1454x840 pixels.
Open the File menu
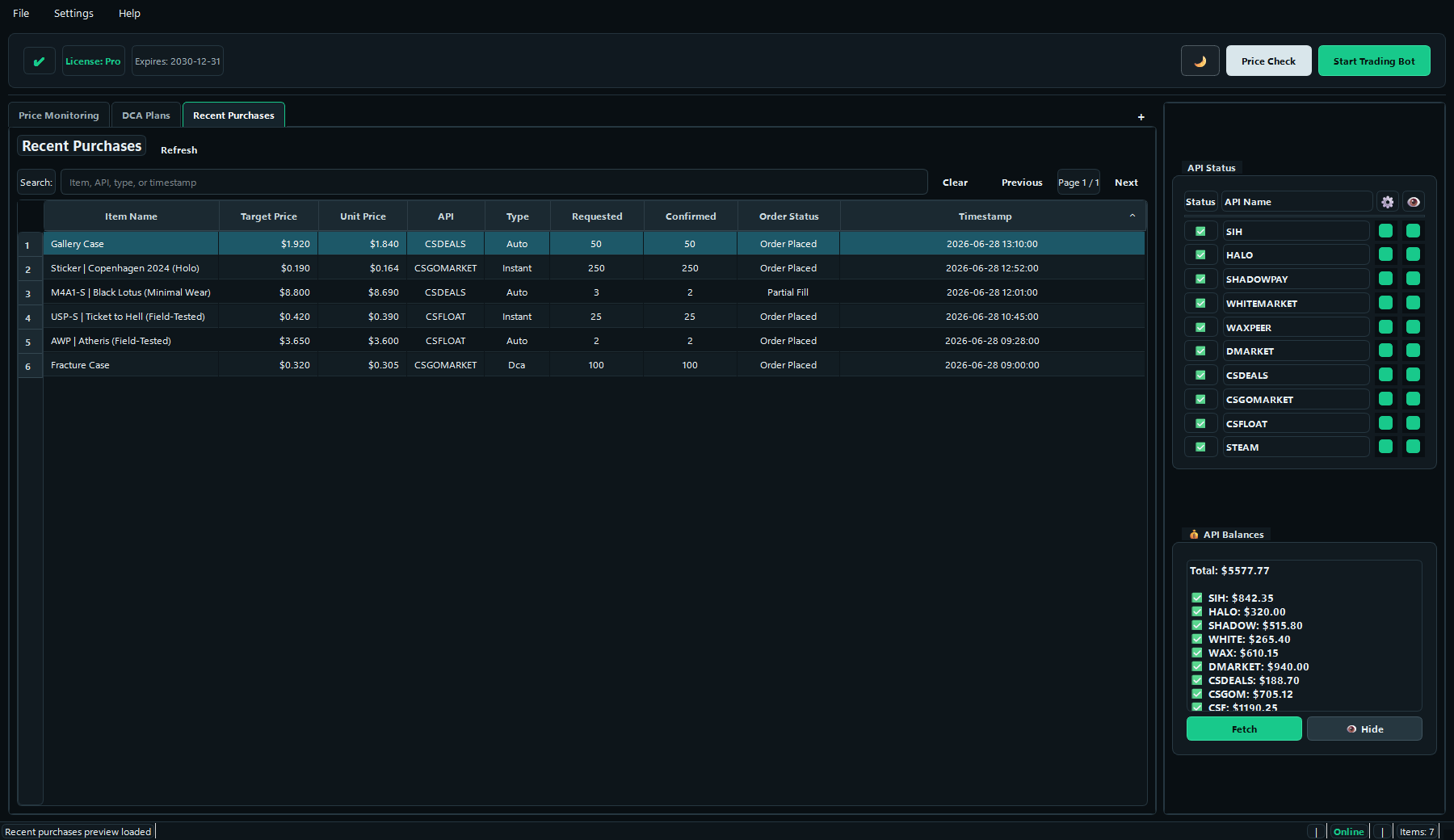pyautogui.click(x=21, y=13)
